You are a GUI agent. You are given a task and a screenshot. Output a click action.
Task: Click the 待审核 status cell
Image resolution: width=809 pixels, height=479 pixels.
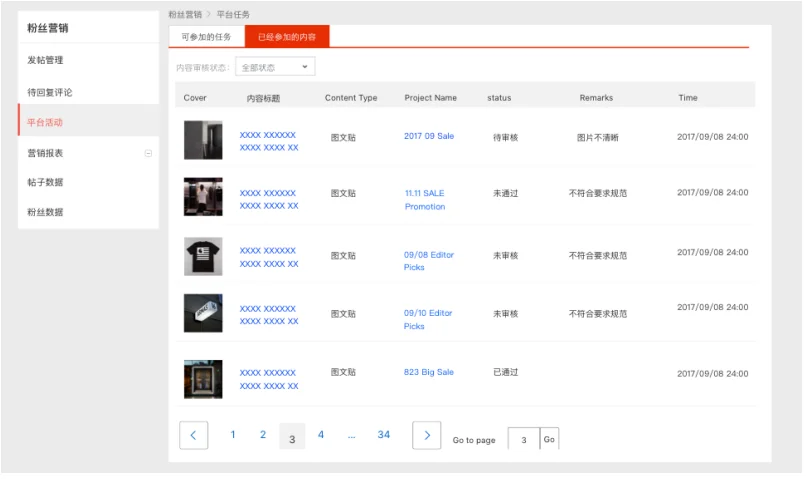505,137
